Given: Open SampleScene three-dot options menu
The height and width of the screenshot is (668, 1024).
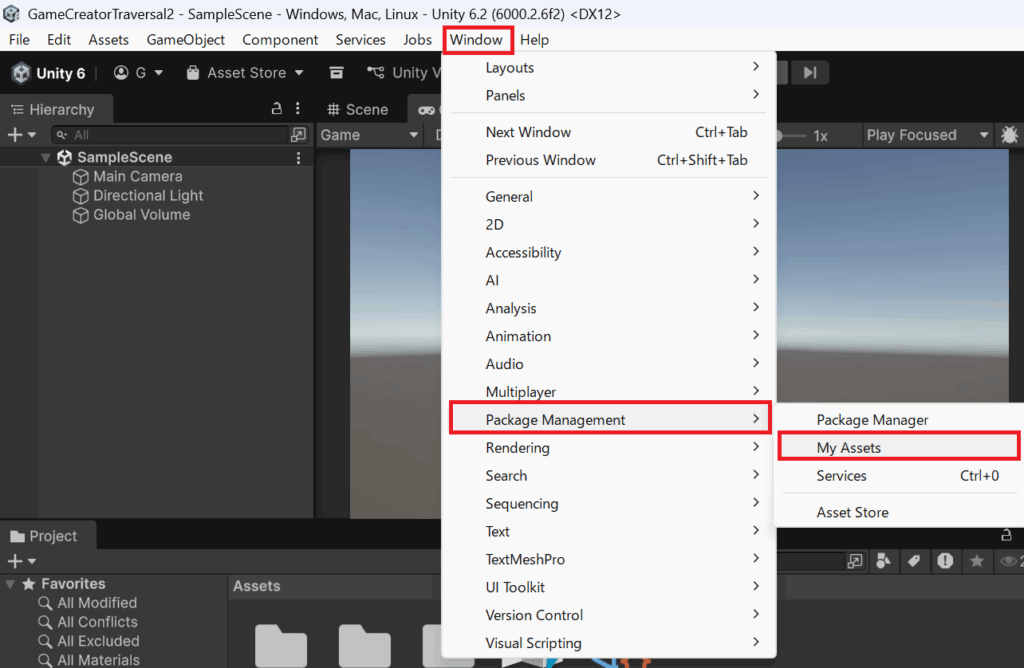Looking at the screenshot, I should point(298,158).
